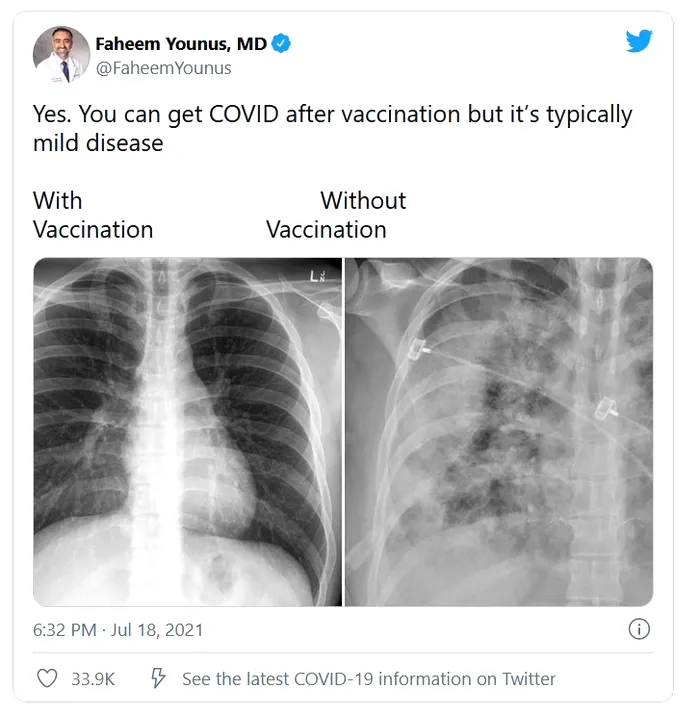700x715 pixels.
Task: Open the circled info icon
Action: 639,629
